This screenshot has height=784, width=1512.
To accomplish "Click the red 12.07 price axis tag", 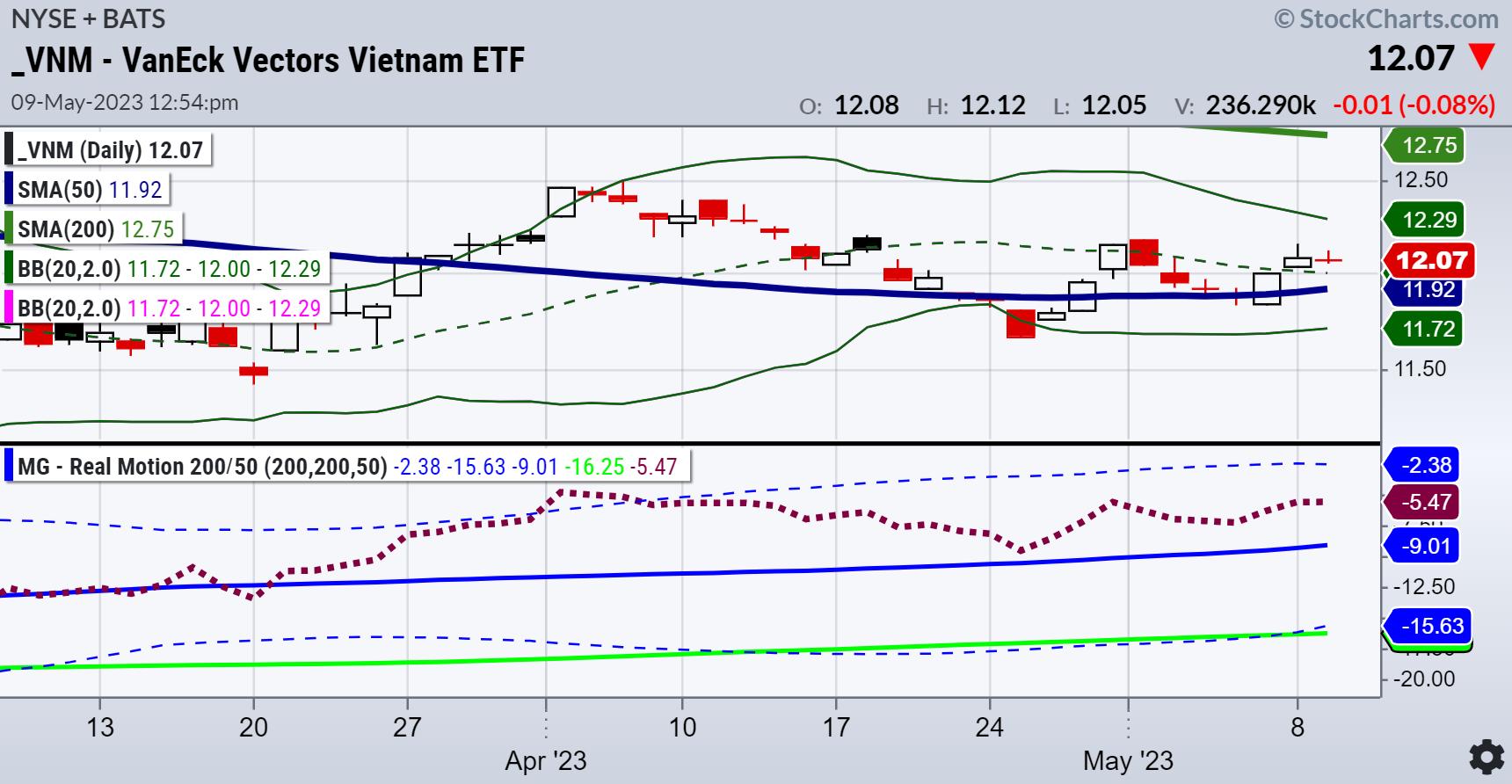I will (x=1431, y=260).
